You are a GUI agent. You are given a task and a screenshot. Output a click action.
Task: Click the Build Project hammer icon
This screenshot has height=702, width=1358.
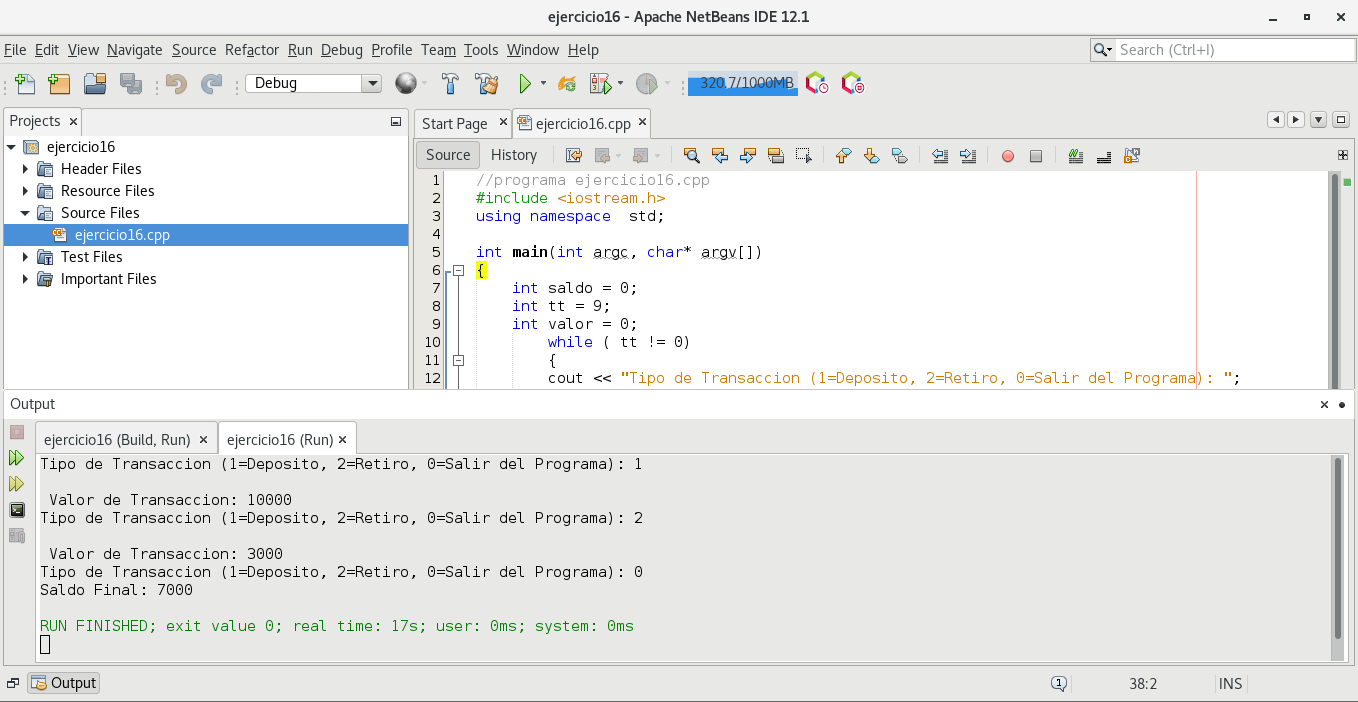pyautogui.click(x=451, y=84)
